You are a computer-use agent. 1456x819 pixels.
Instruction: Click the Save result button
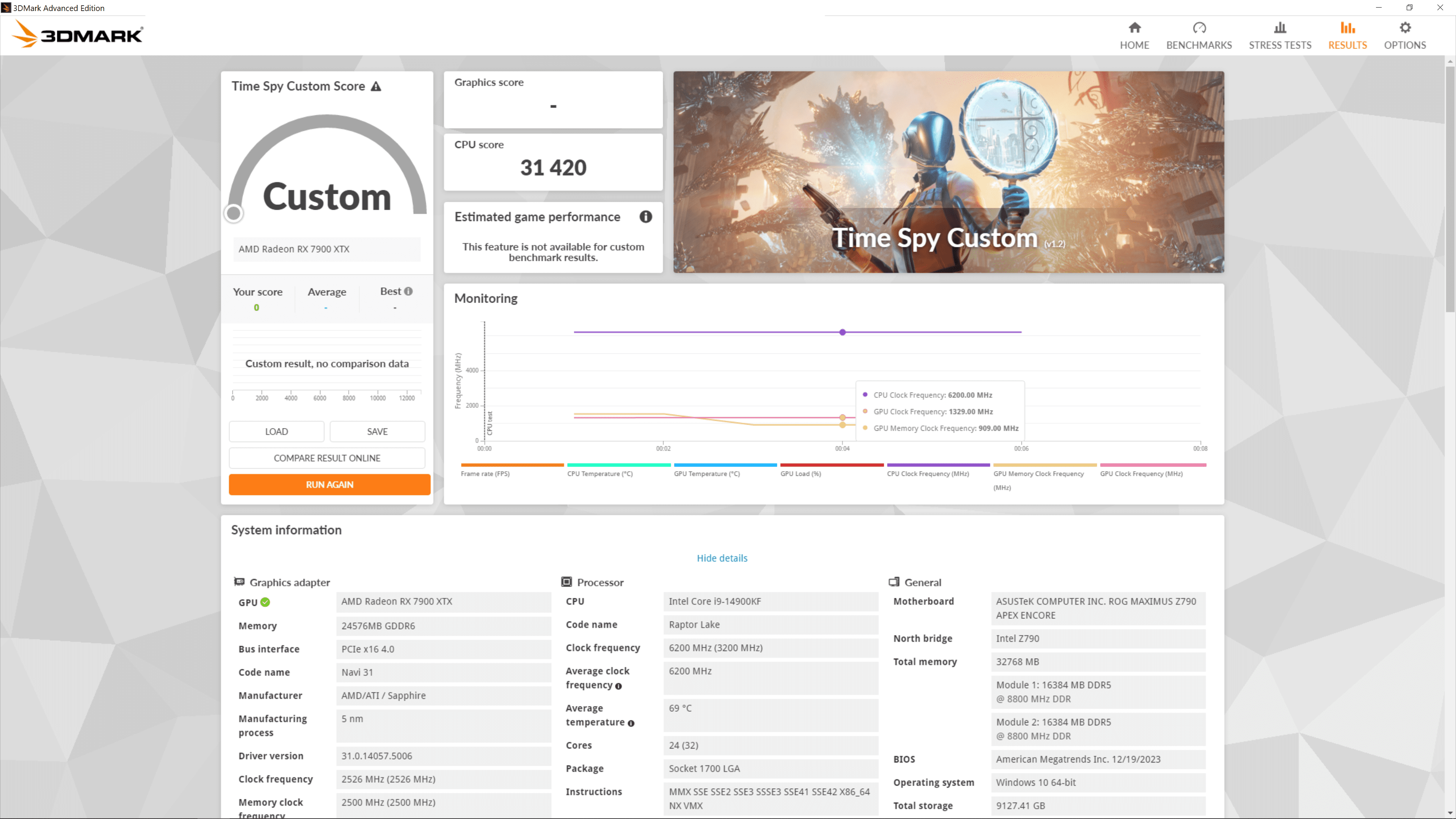[x=377, y=432]
